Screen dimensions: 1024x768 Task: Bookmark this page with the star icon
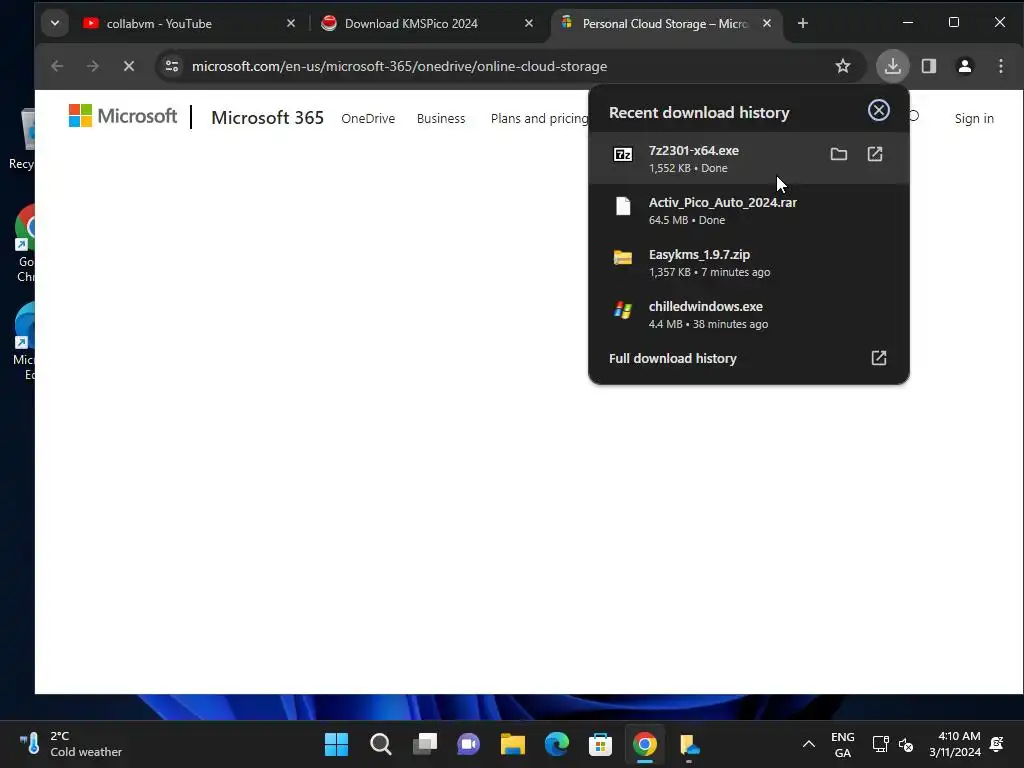843,66
